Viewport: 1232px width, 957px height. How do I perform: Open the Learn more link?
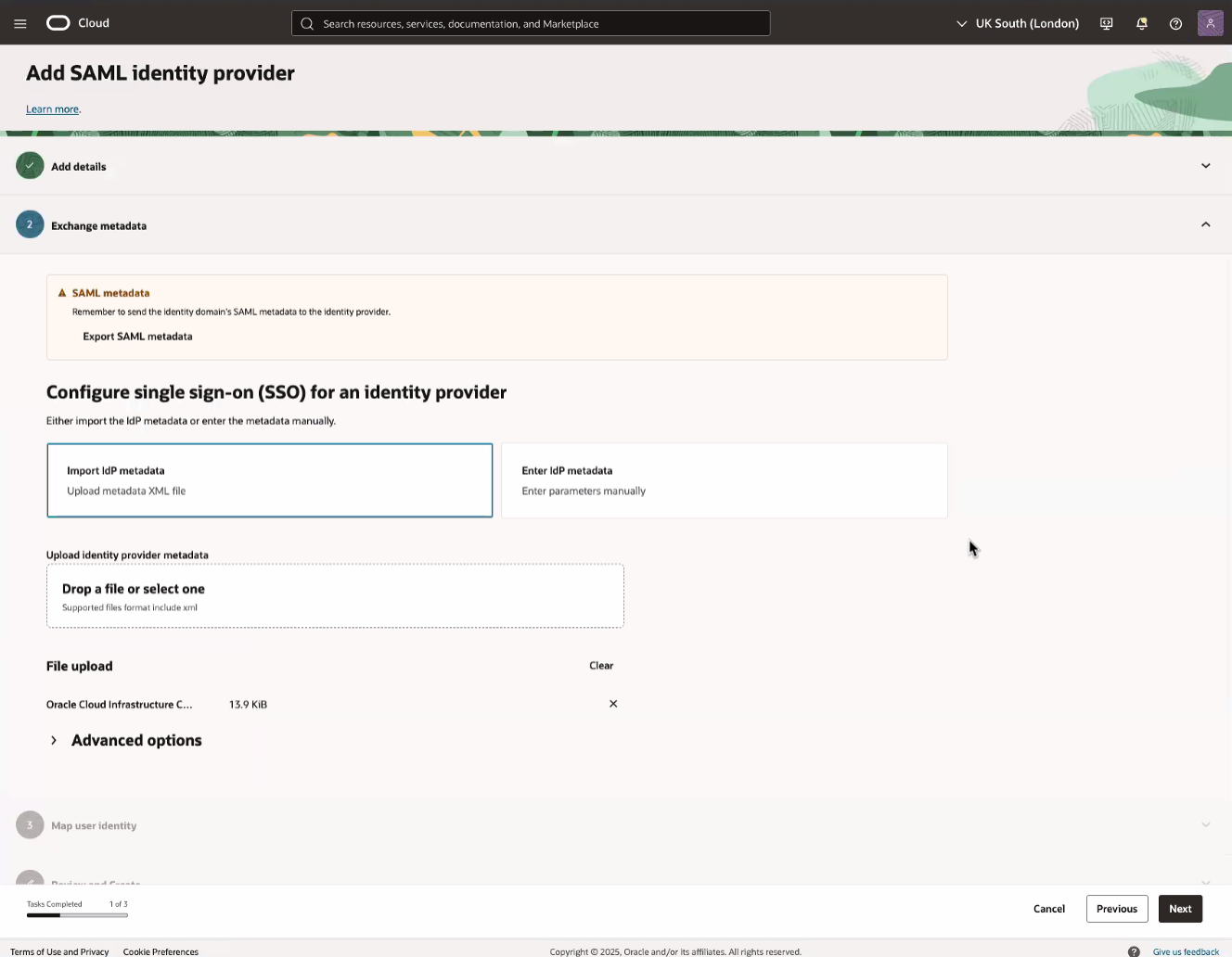click(x=51, y=108)
